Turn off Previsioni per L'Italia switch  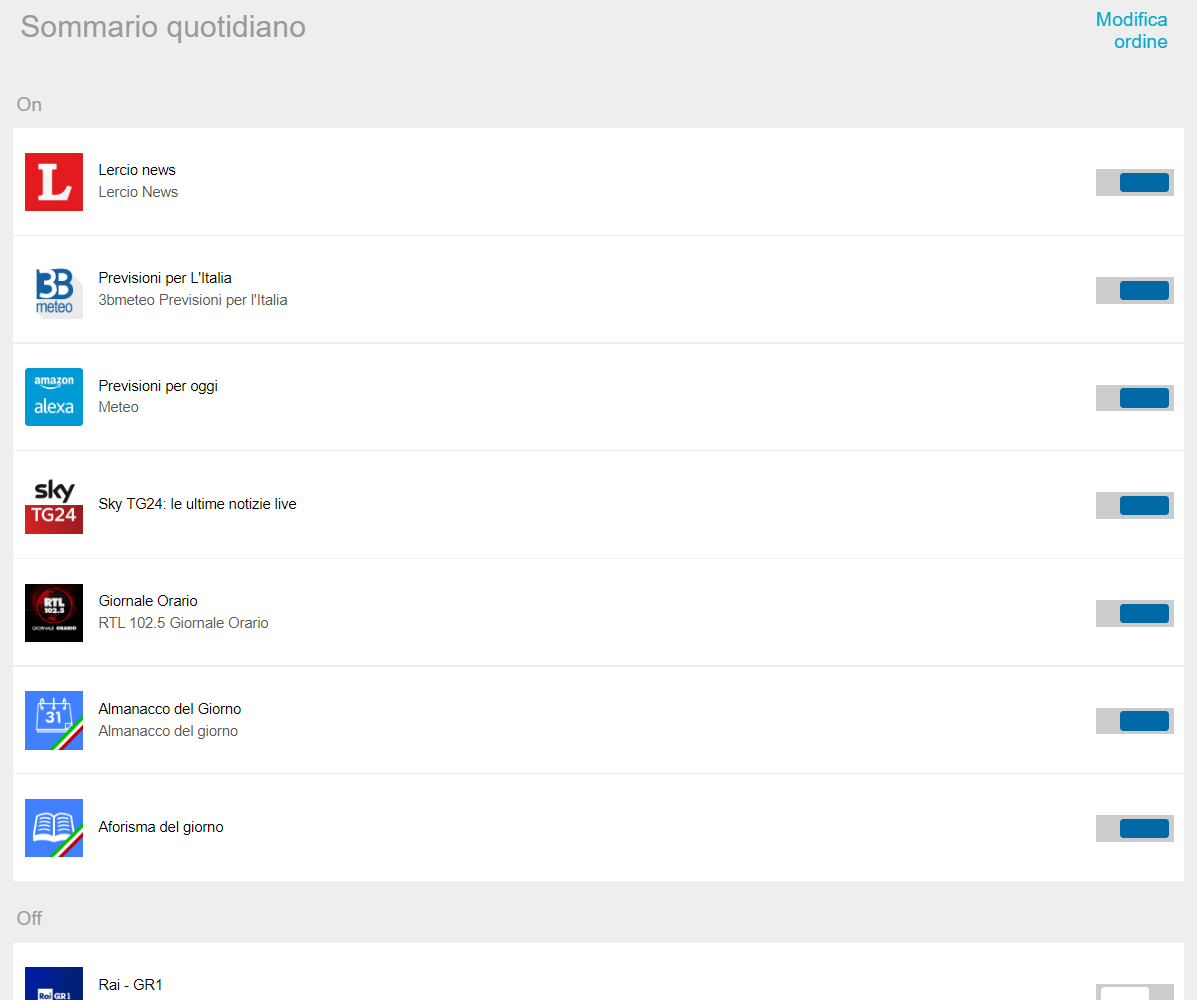click(x=1134, y=290)
